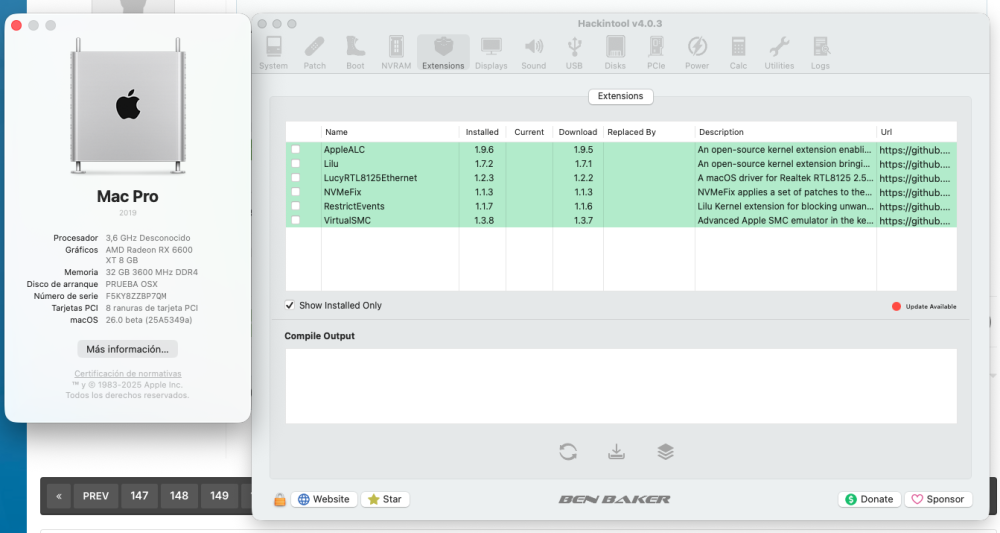The height and width of the screenshot is (533, 1000).
Task: Open the VirtualSMC github URL cell
Action: point(916,221)
